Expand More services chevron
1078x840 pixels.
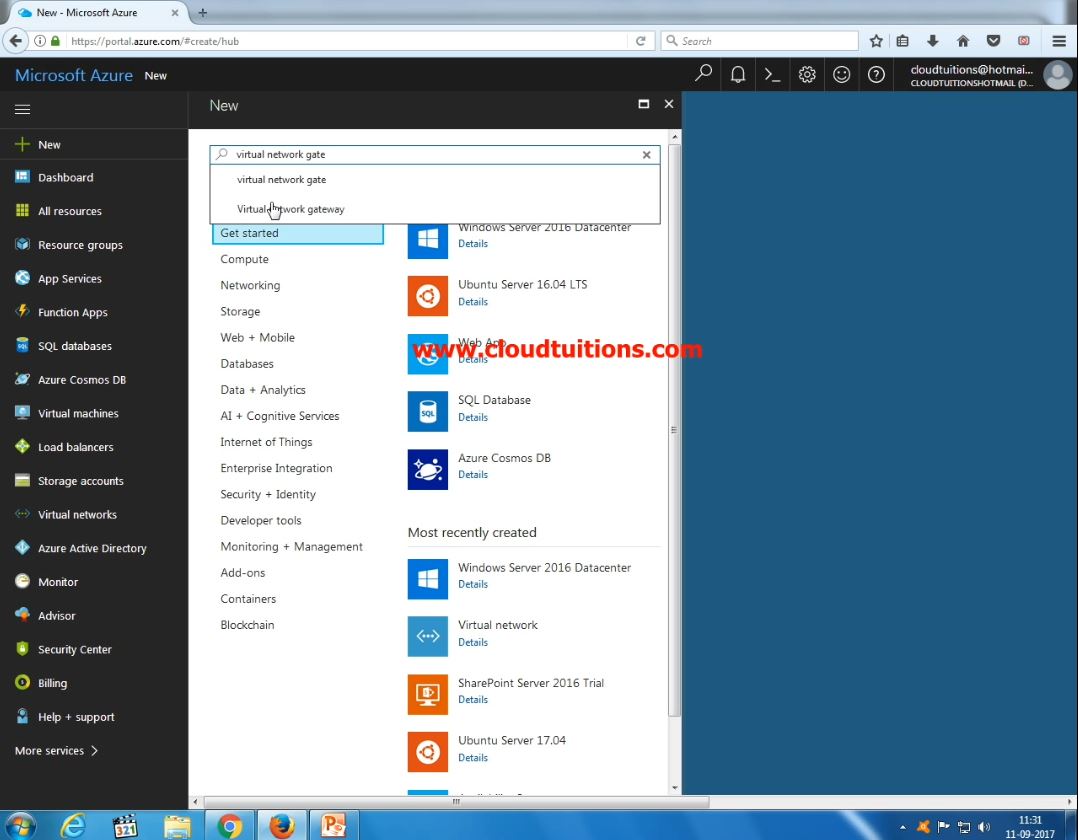[x=94, y=751]
